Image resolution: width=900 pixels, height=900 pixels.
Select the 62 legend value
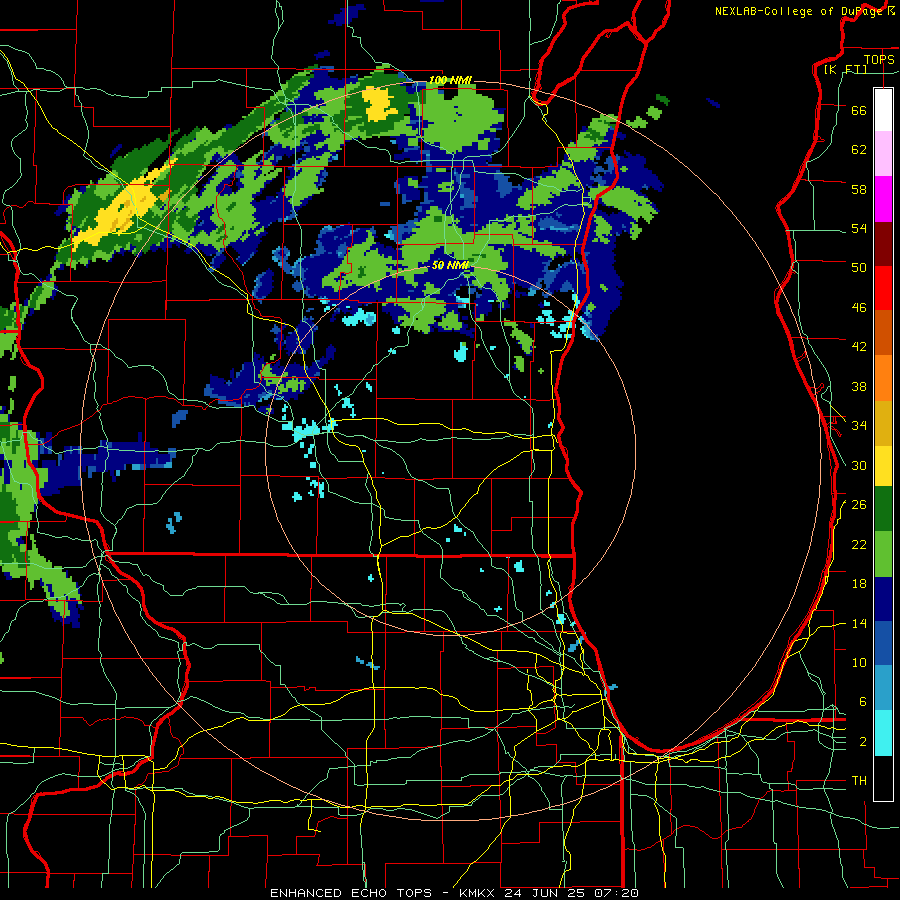pyautogui.click(x=859, y=150)
